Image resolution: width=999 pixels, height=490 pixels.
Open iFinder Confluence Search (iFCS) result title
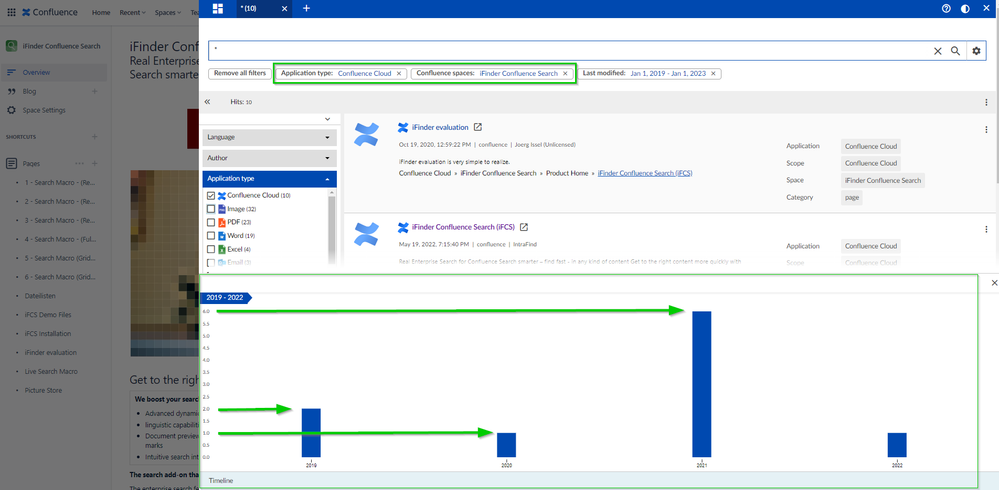(x=463, y=227)
